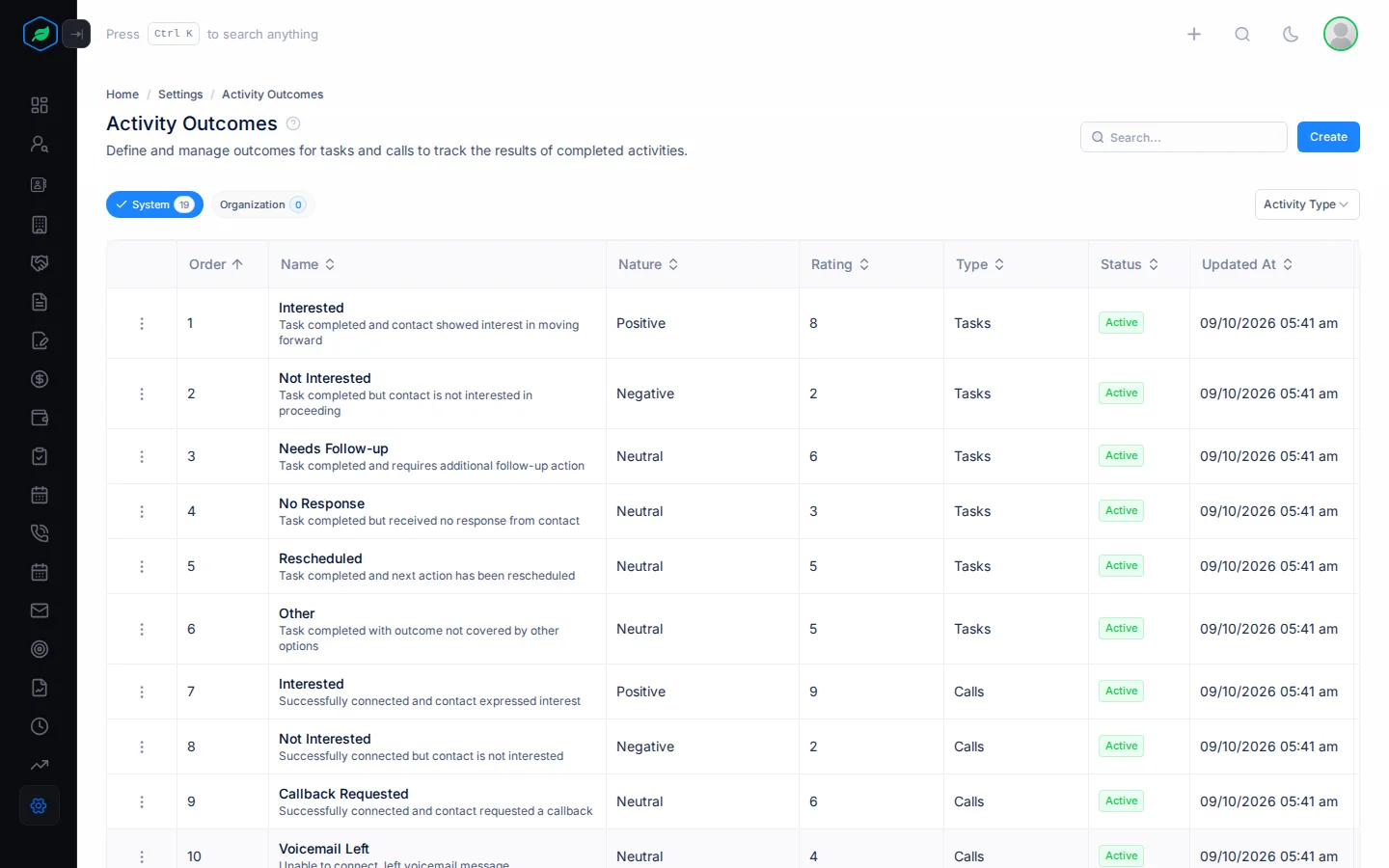Sort table by Order column
The width and height of the screenshot is (1389, 868).
tap(216, 264)
